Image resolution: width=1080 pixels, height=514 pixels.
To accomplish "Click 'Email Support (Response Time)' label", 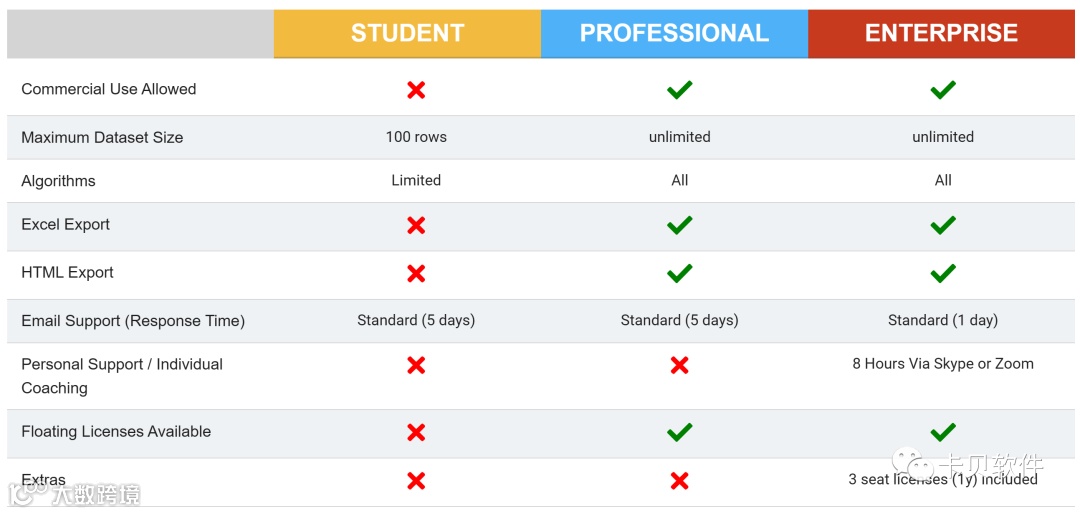I will click(x=133, y=321).
